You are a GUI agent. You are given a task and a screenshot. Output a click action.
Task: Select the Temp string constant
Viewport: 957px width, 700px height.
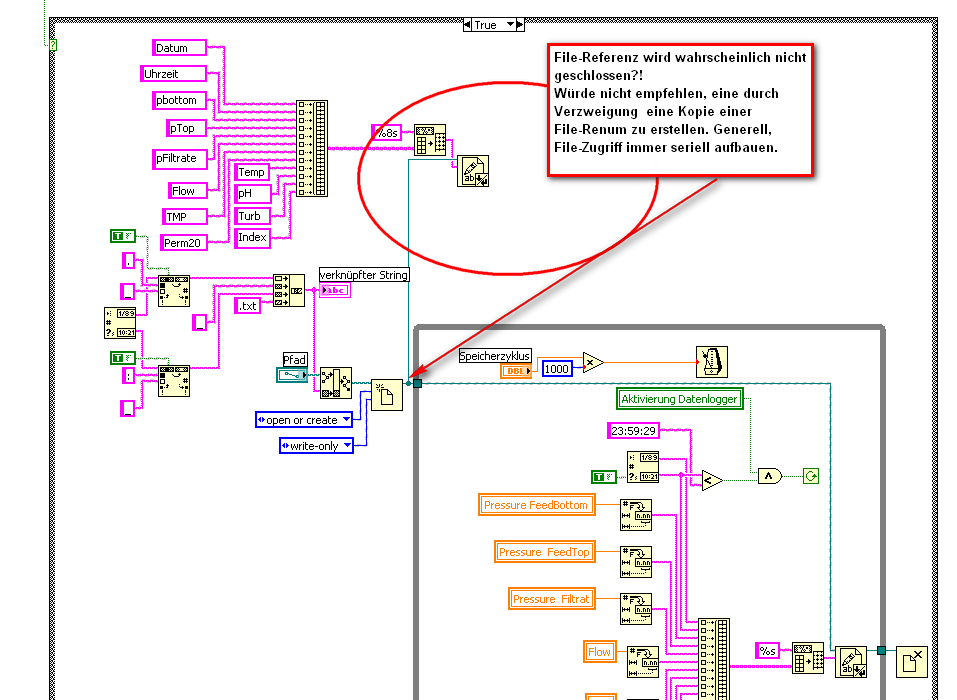(251, 172)
